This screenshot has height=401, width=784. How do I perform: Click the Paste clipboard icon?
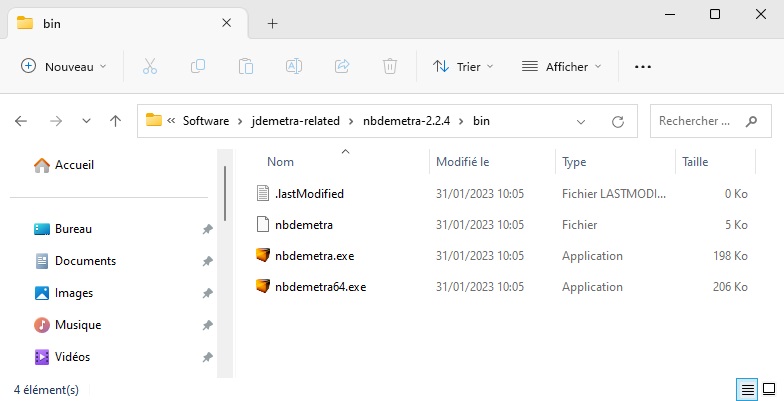[x=246, y=66]
